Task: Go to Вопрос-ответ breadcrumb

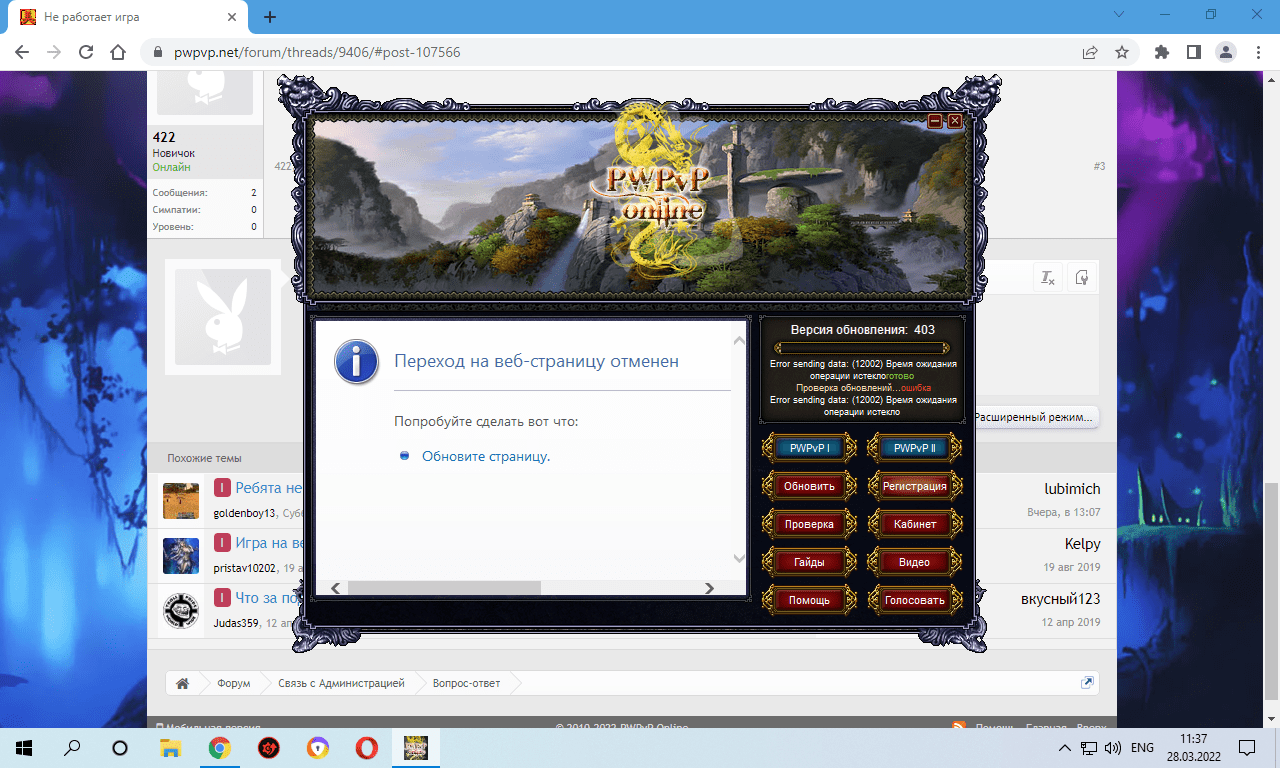Action: pyautogui.click(x=466, y=684)
